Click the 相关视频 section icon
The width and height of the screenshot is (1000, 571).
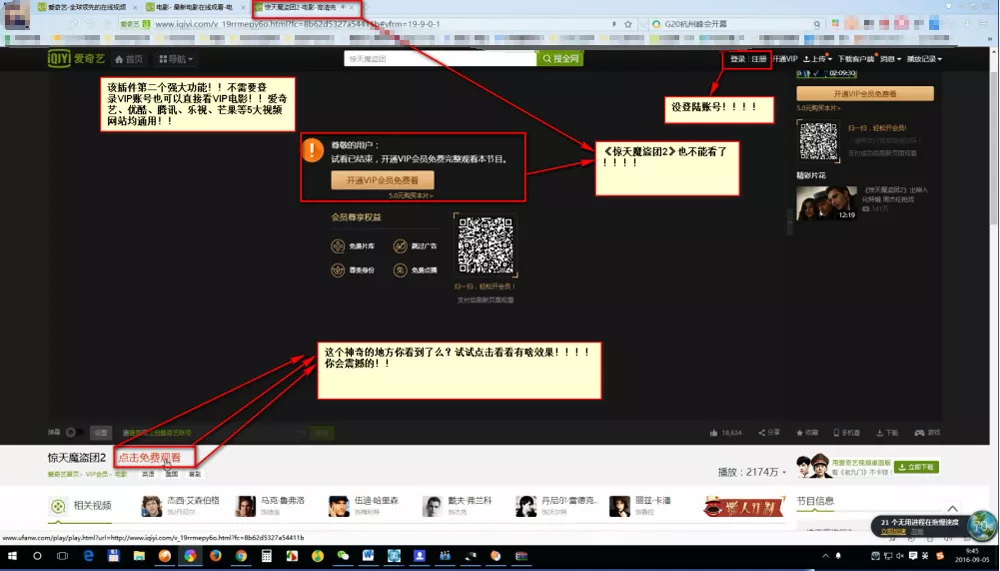tap(58, 506)
